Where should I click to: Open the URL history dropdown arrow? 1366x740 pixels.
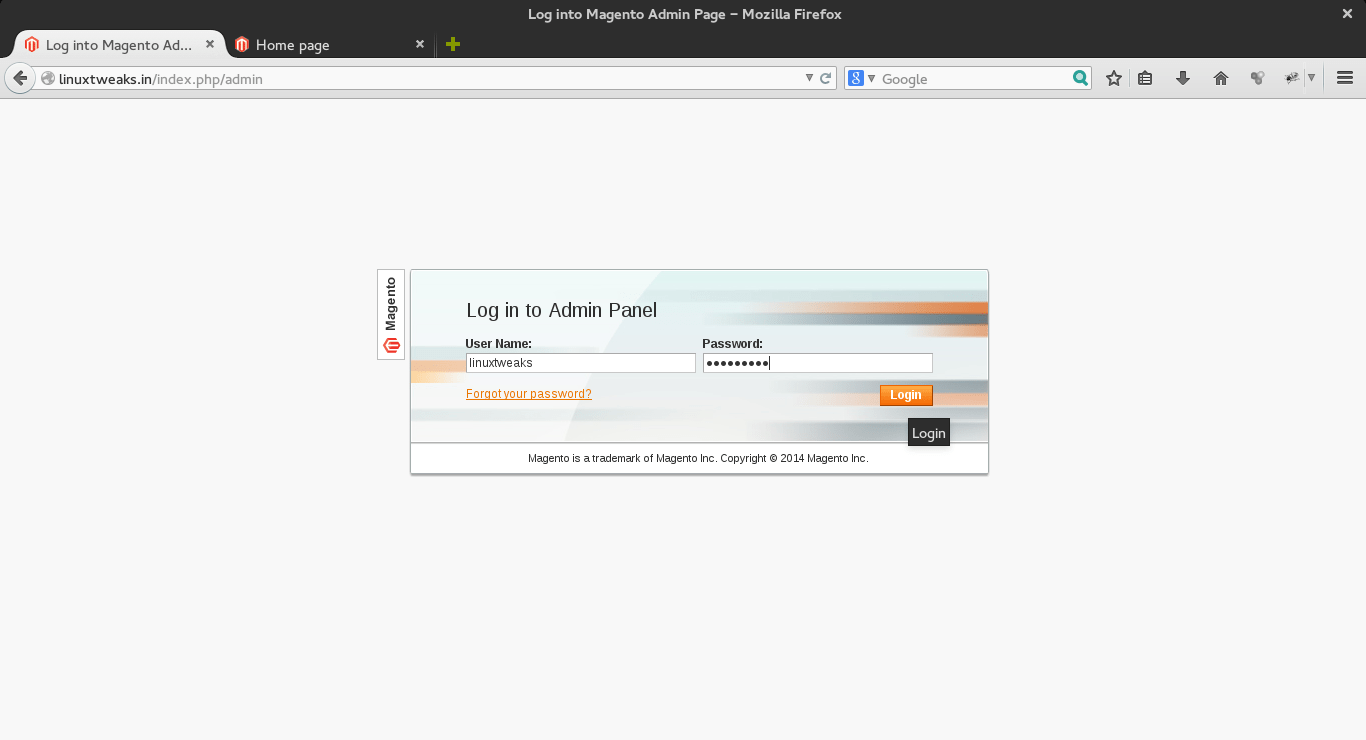point(809,78)
